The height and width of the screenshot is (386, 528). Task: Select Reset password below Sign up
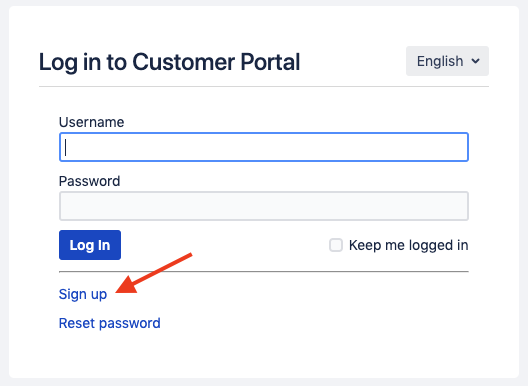(109, 323)
